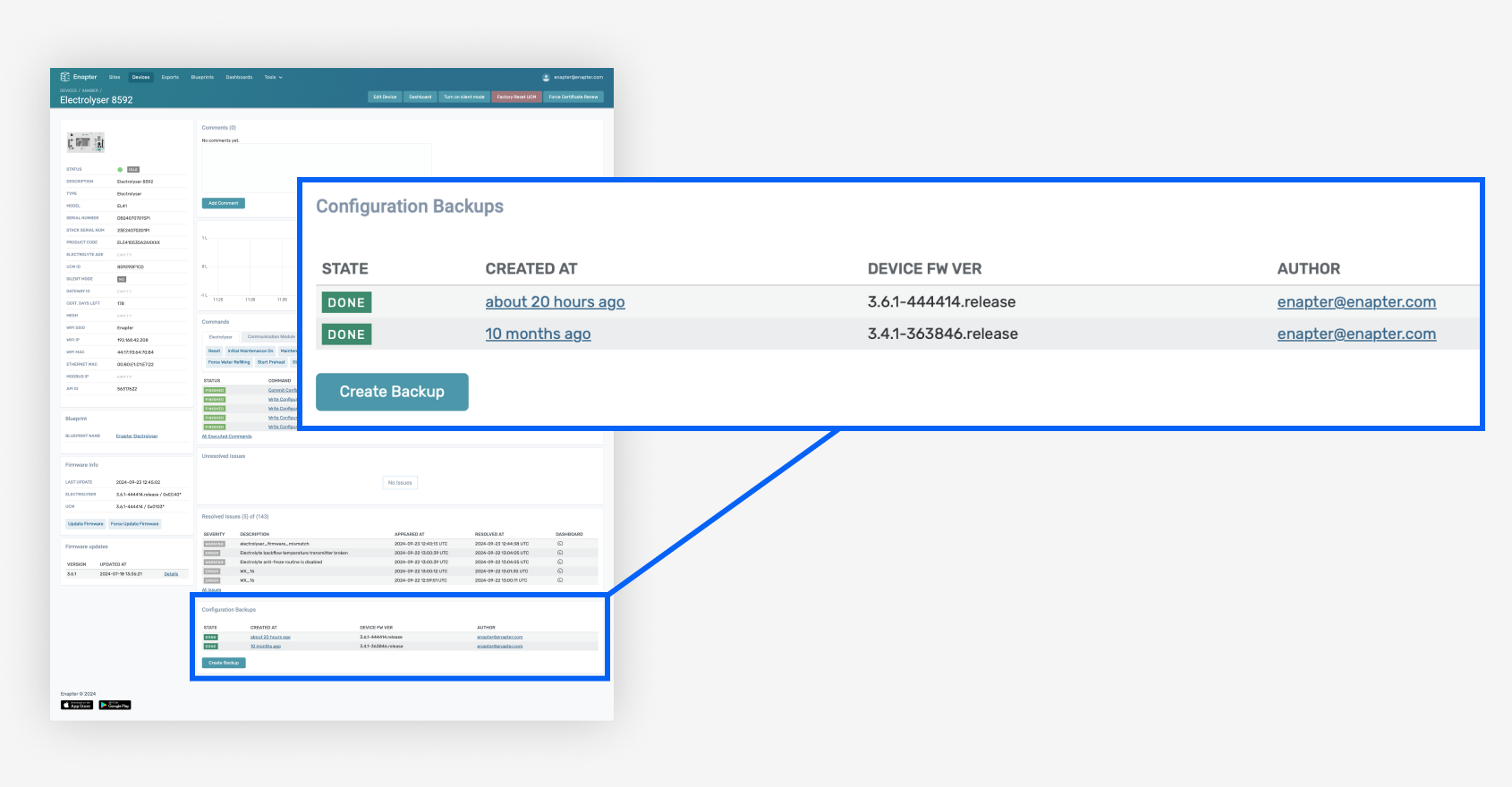Click the Add Comment button
Viewport: 1512px width, 787px height.
[x=224, y=203]
